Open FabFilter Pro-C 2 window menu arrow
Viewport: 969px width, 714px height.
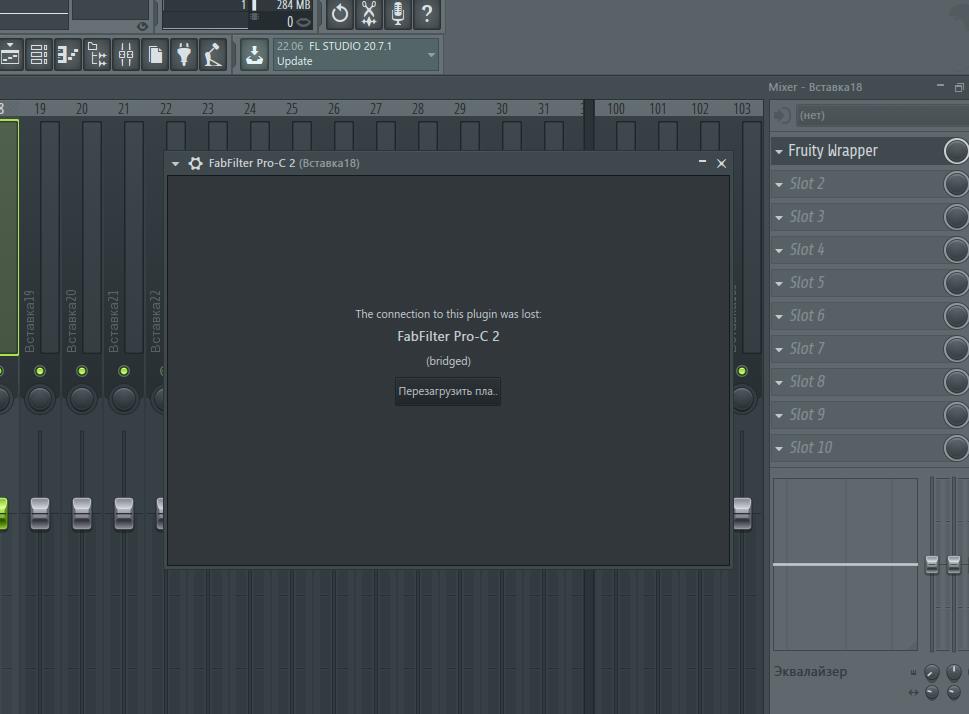point(176,164)
